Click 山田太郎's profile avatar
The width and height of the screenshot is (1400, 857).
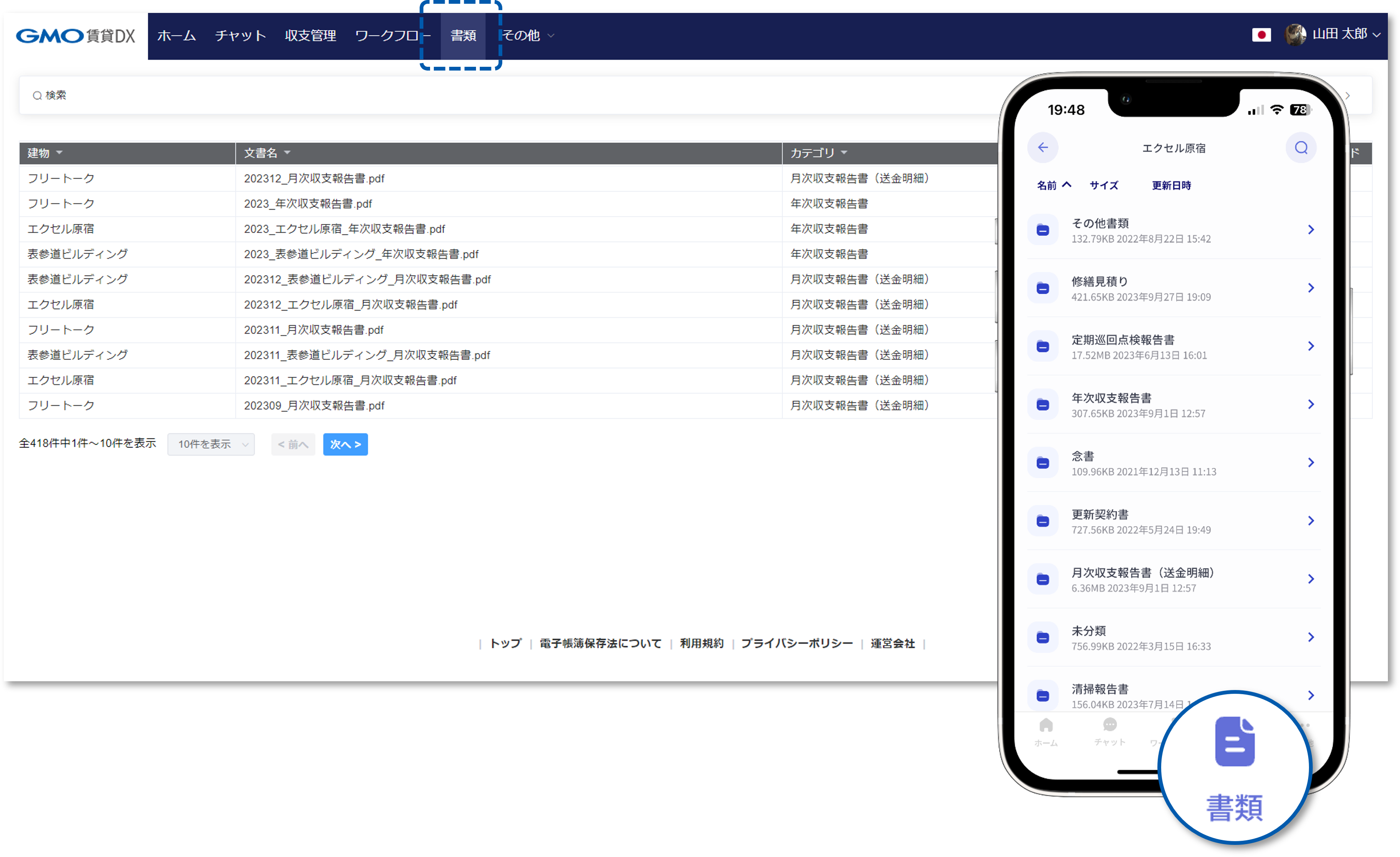click(1296, 35)
